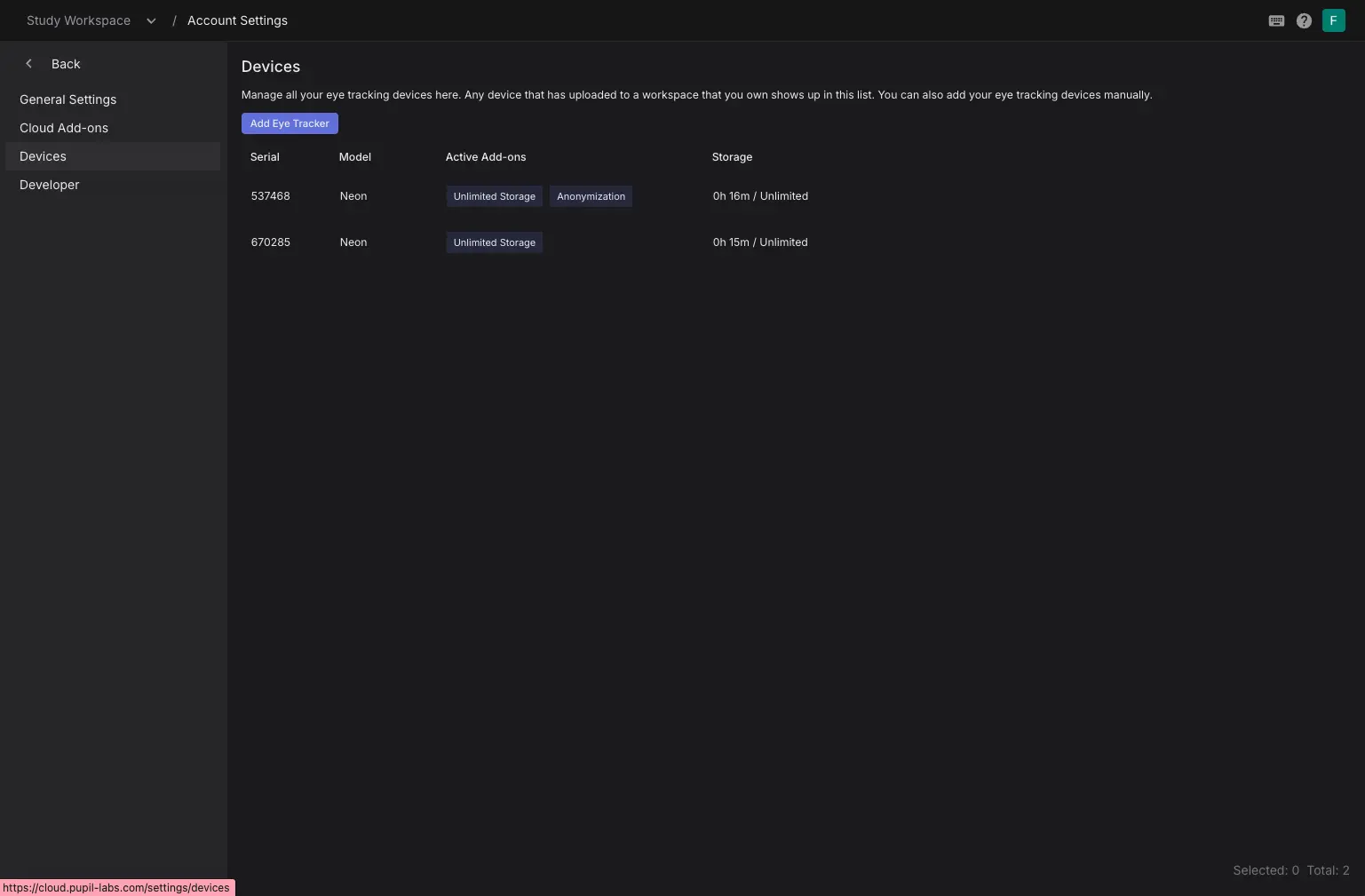Viewport: 1365px width, 896px height.
Task: Select device row with serial 537468
Action: [796, 196]
